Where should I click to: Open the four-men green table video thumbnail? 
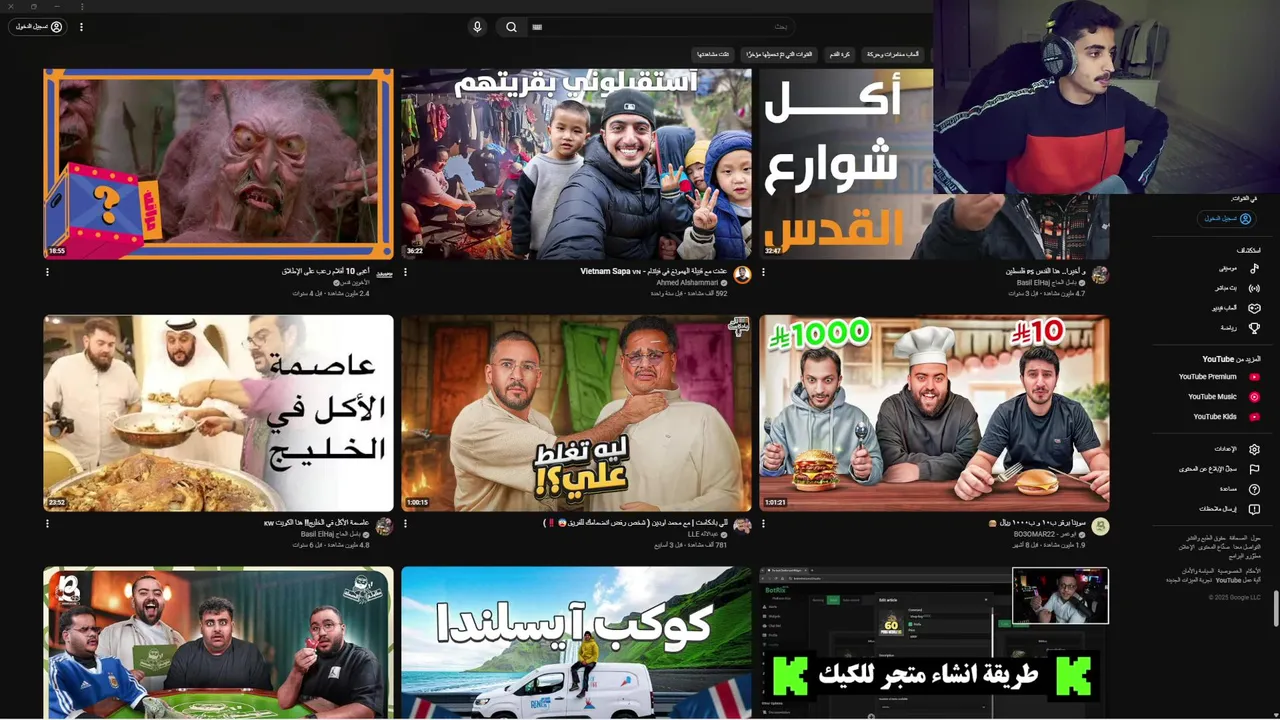[218, 643]
